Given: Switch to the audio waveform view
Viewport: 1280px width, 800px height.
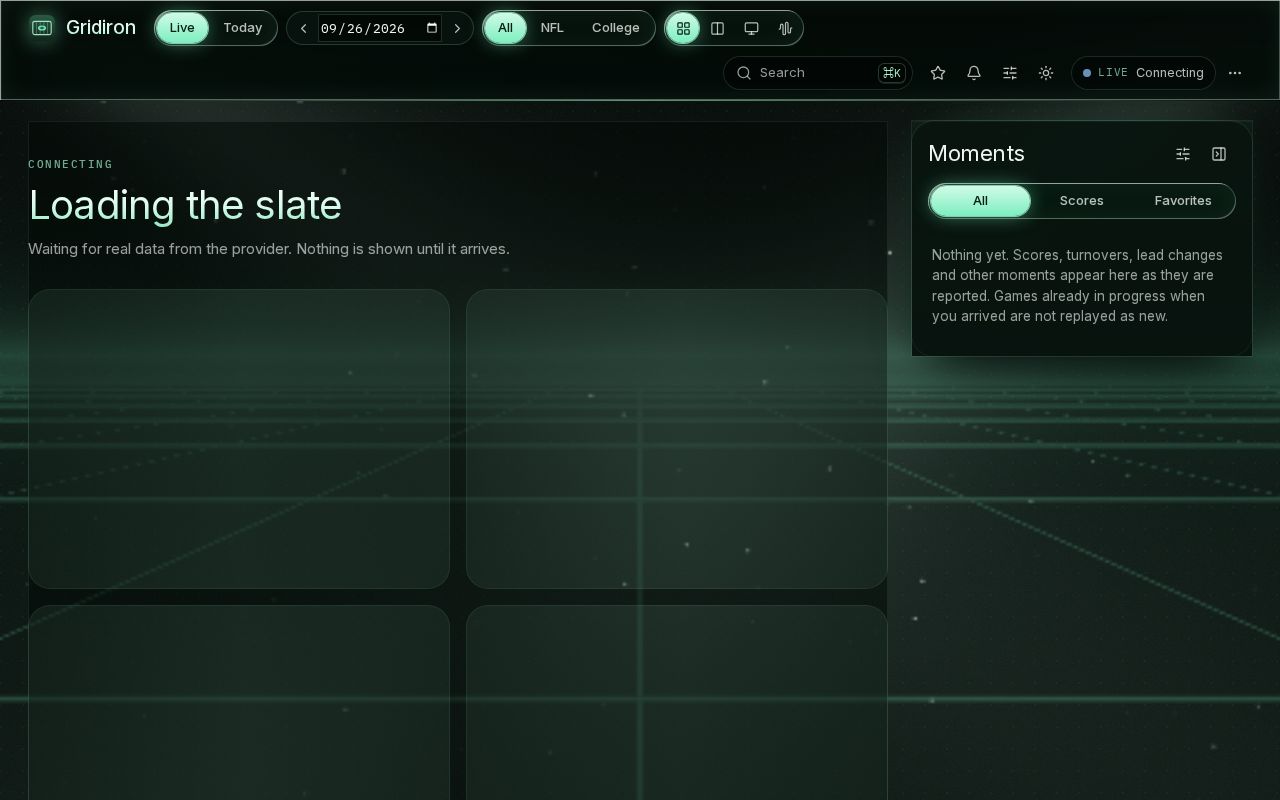Looking at the screenshot, I should [x=785, y=28].
